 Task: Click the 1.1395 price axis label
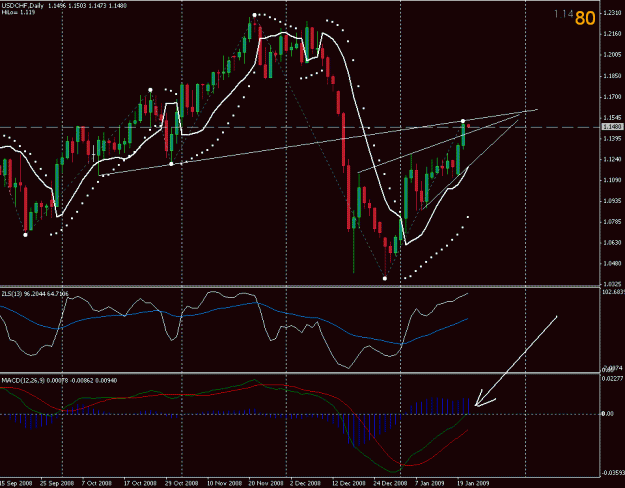point(612,138)
